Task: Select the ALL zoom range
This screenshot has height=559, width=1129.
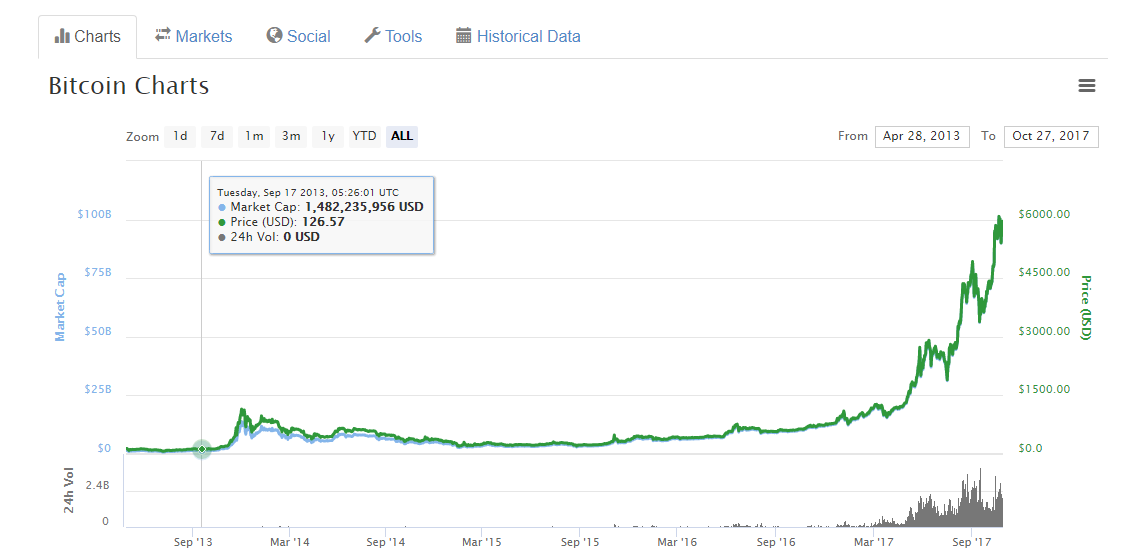Action: (402, 136)
